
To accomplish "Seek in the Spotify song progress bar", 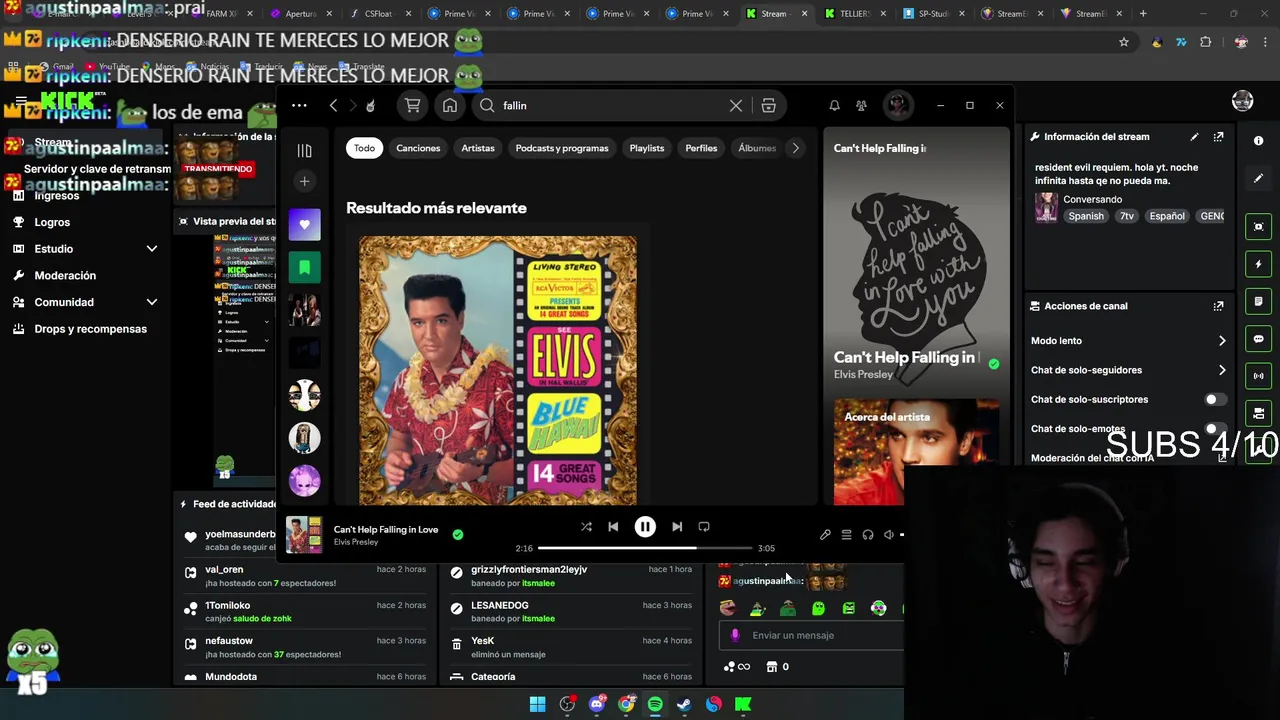I will click(645, 548).
